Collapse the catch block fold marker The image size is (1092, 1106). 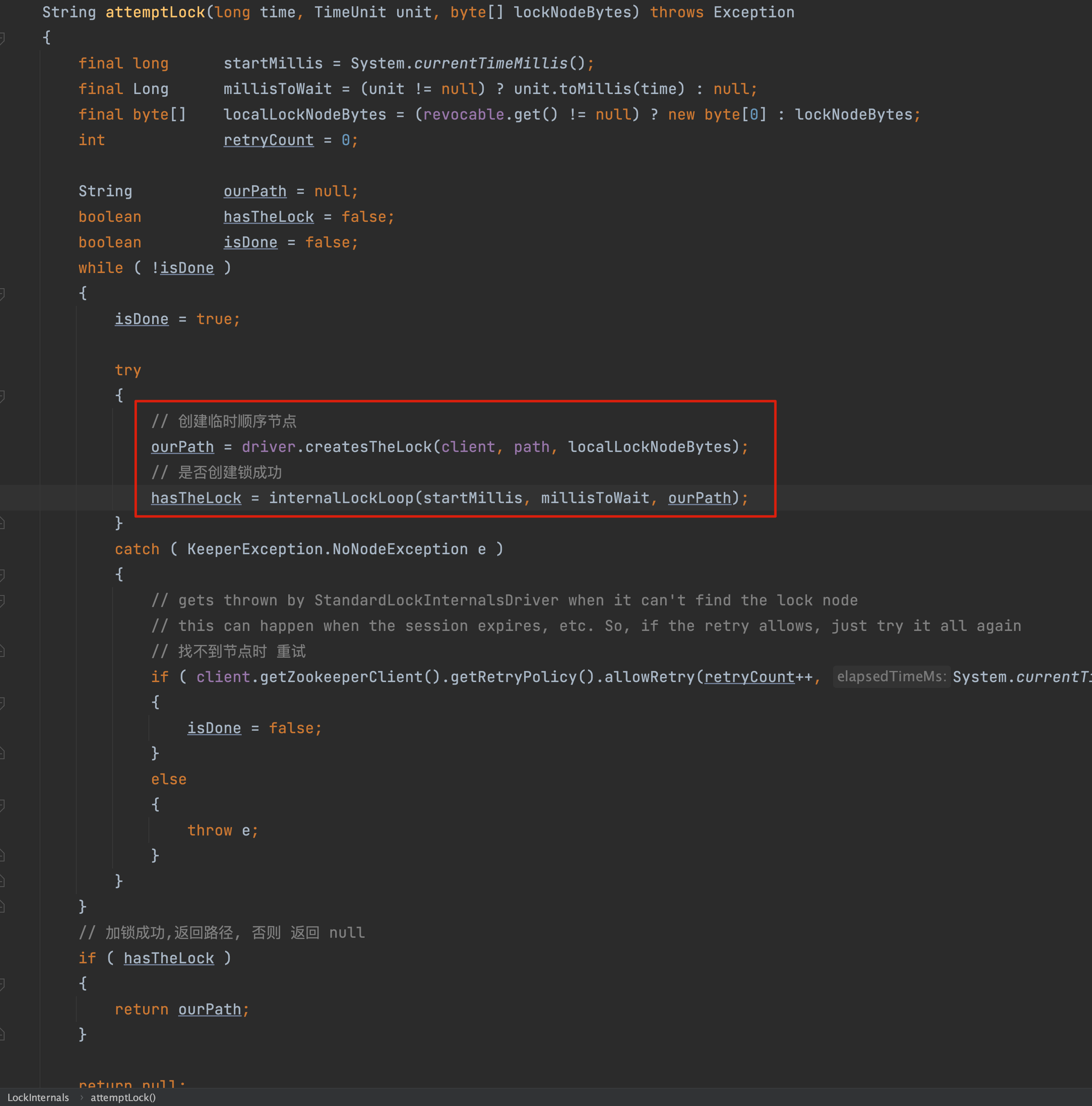2,575
